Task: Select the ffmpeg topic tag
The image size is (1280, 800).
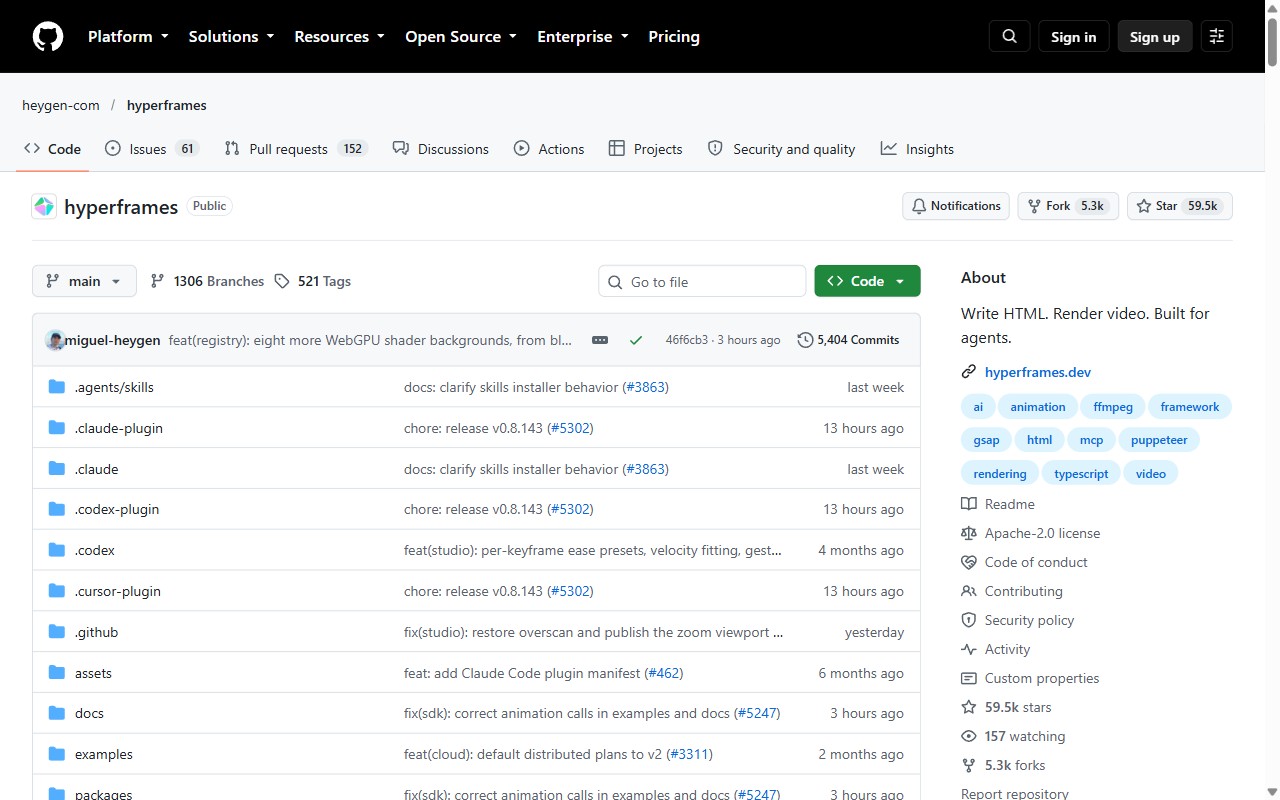Action: [x=1113, y=407]
